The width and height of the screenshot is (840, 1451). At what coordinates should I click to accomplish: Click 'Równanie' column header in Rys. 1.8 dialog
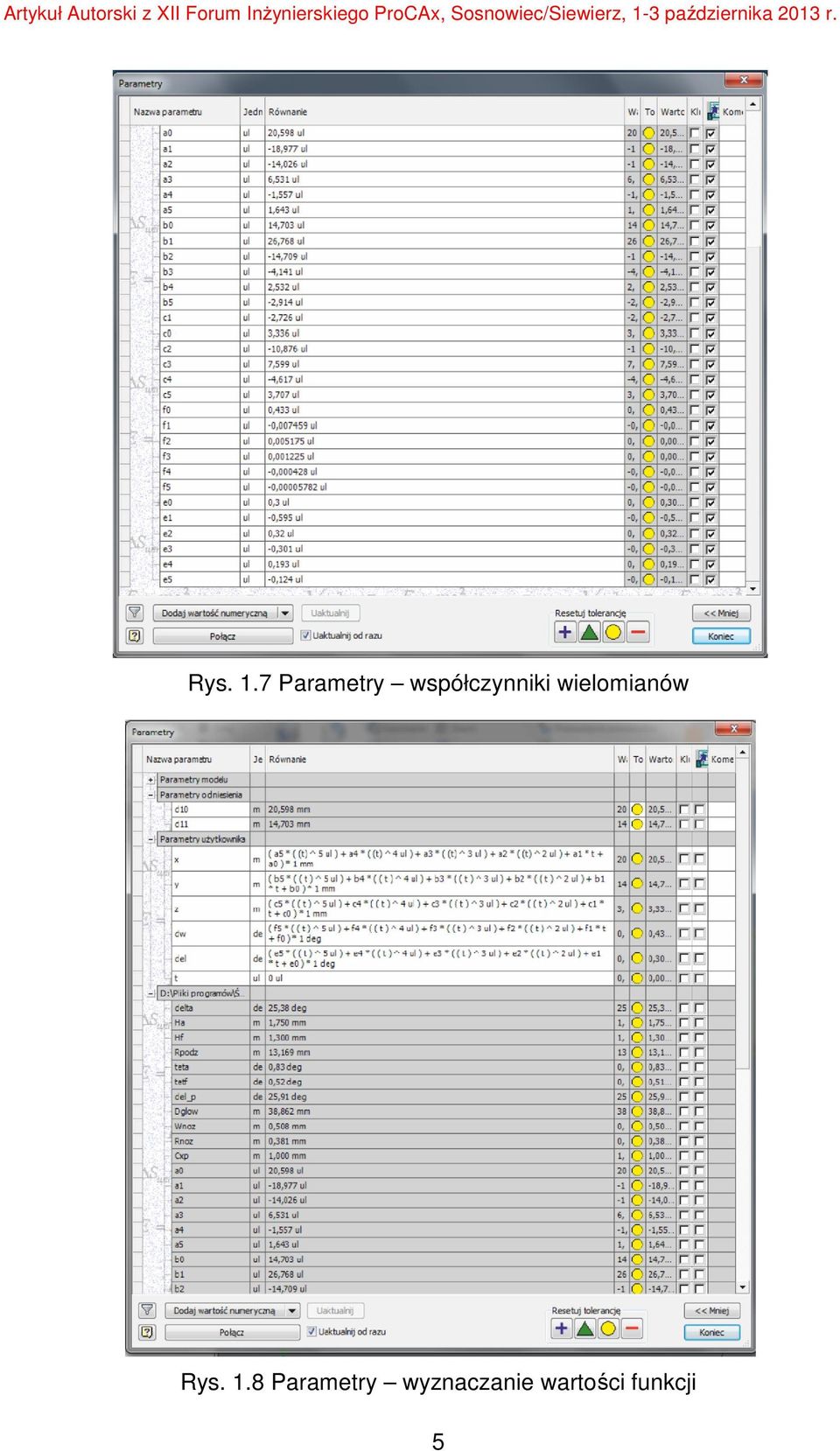[440, 760]
